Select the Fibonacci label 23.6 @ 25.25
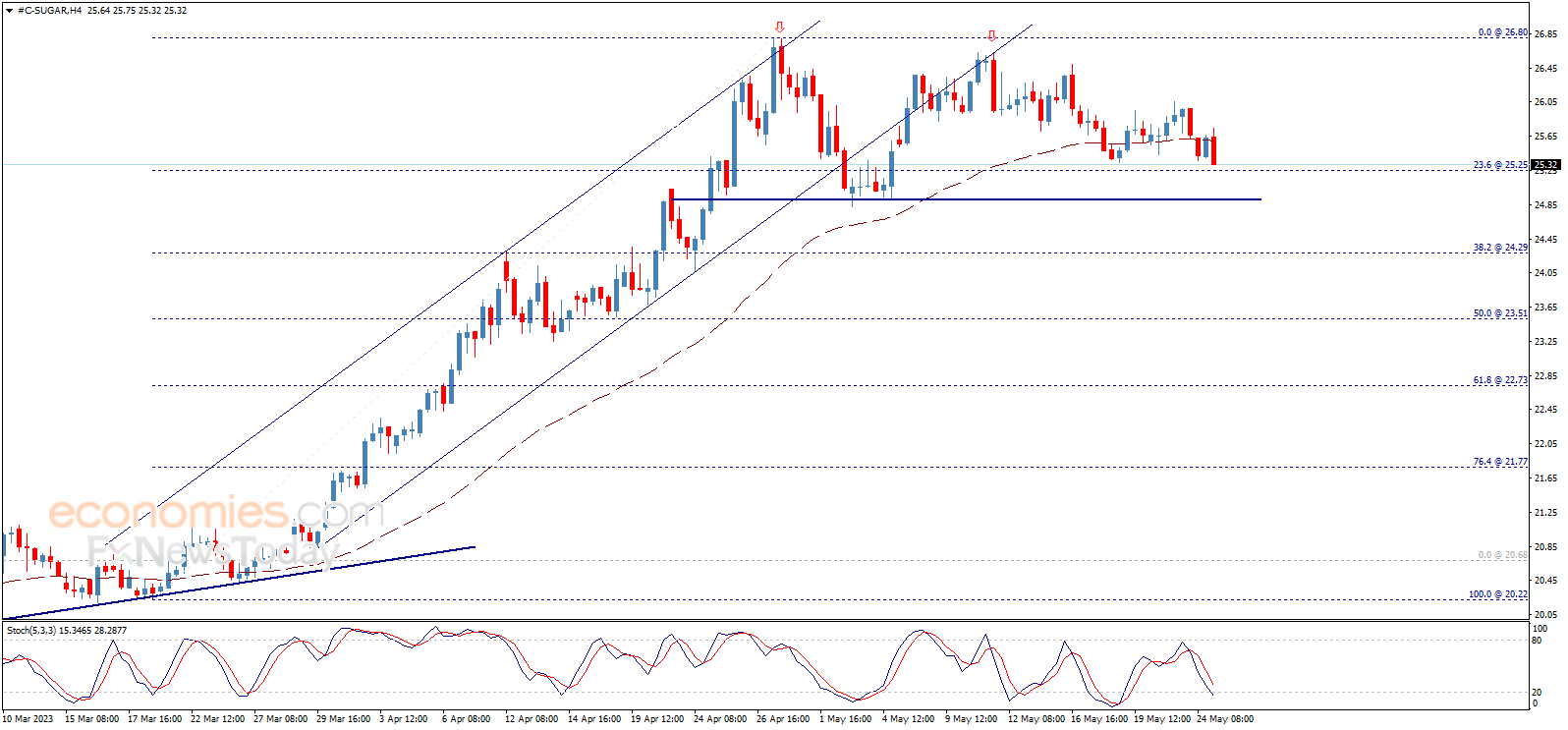 pos(1500,165)
